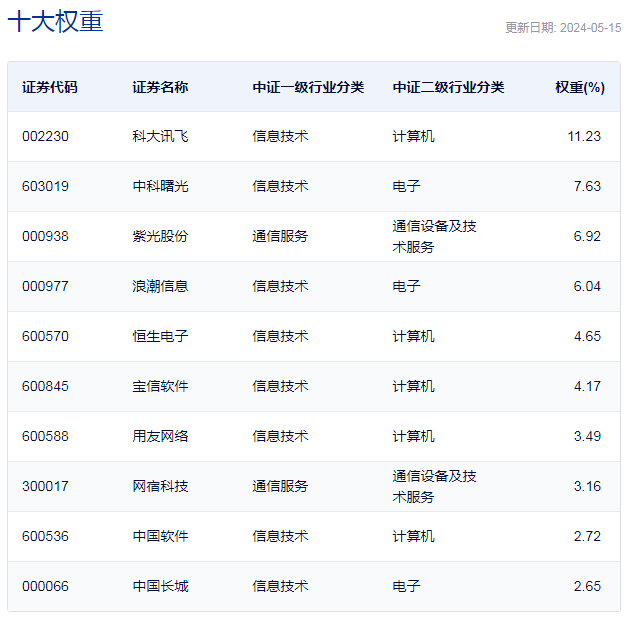Select stock name 中国长城
The width and height of the screenshot is (626, 617).
click(160, 586)
